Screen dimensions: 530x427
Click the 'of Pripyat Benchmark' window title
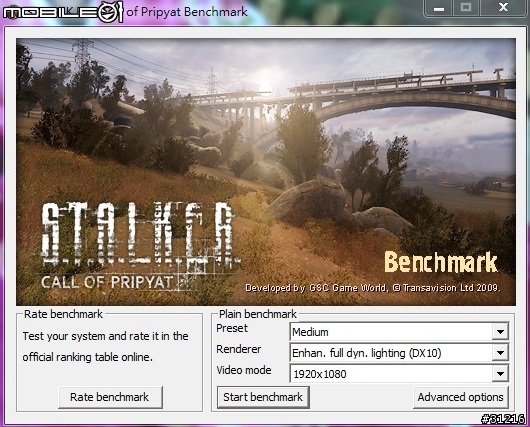pos(187,12)
